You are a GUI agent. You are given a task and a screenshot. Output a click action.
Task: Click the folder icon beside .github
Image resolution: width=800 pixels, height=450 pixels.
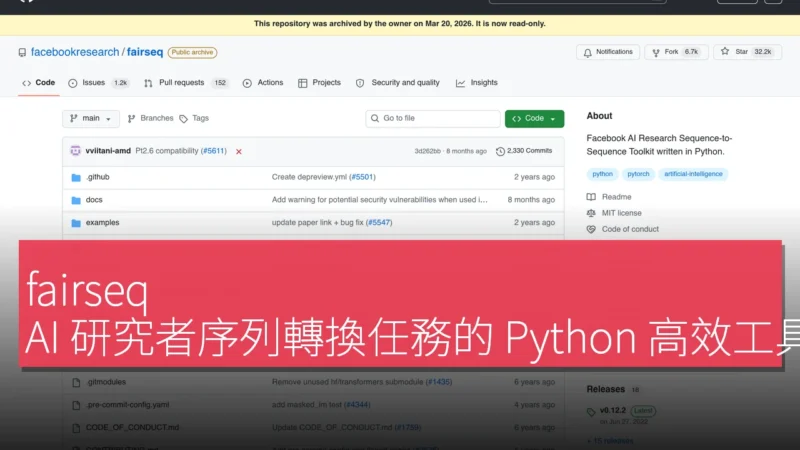(76, 178)
